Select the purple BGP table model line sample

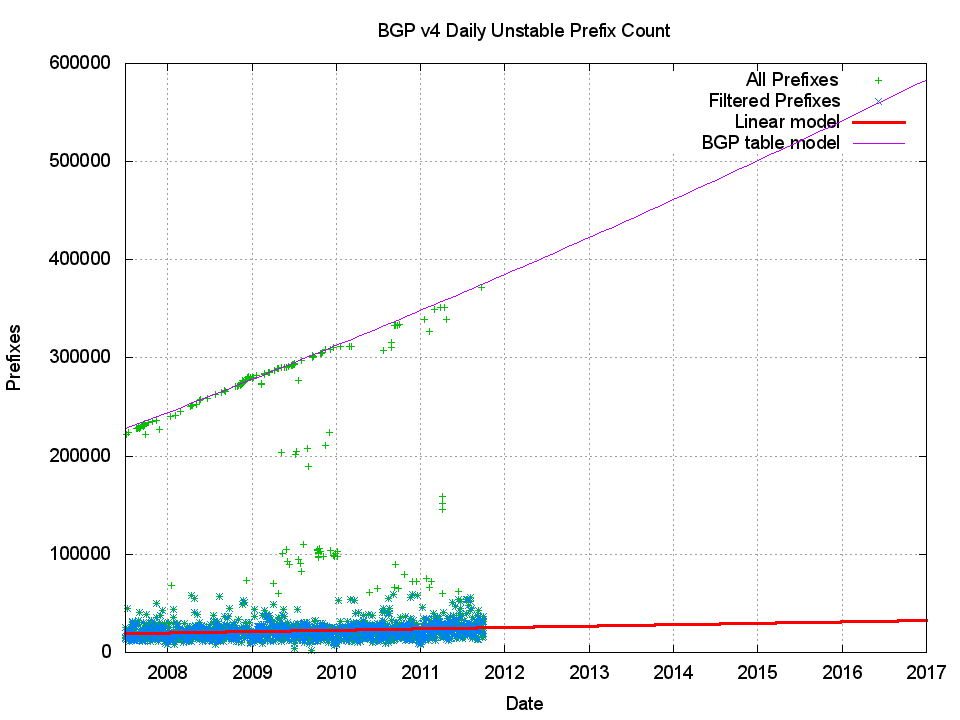pos(878,143)
